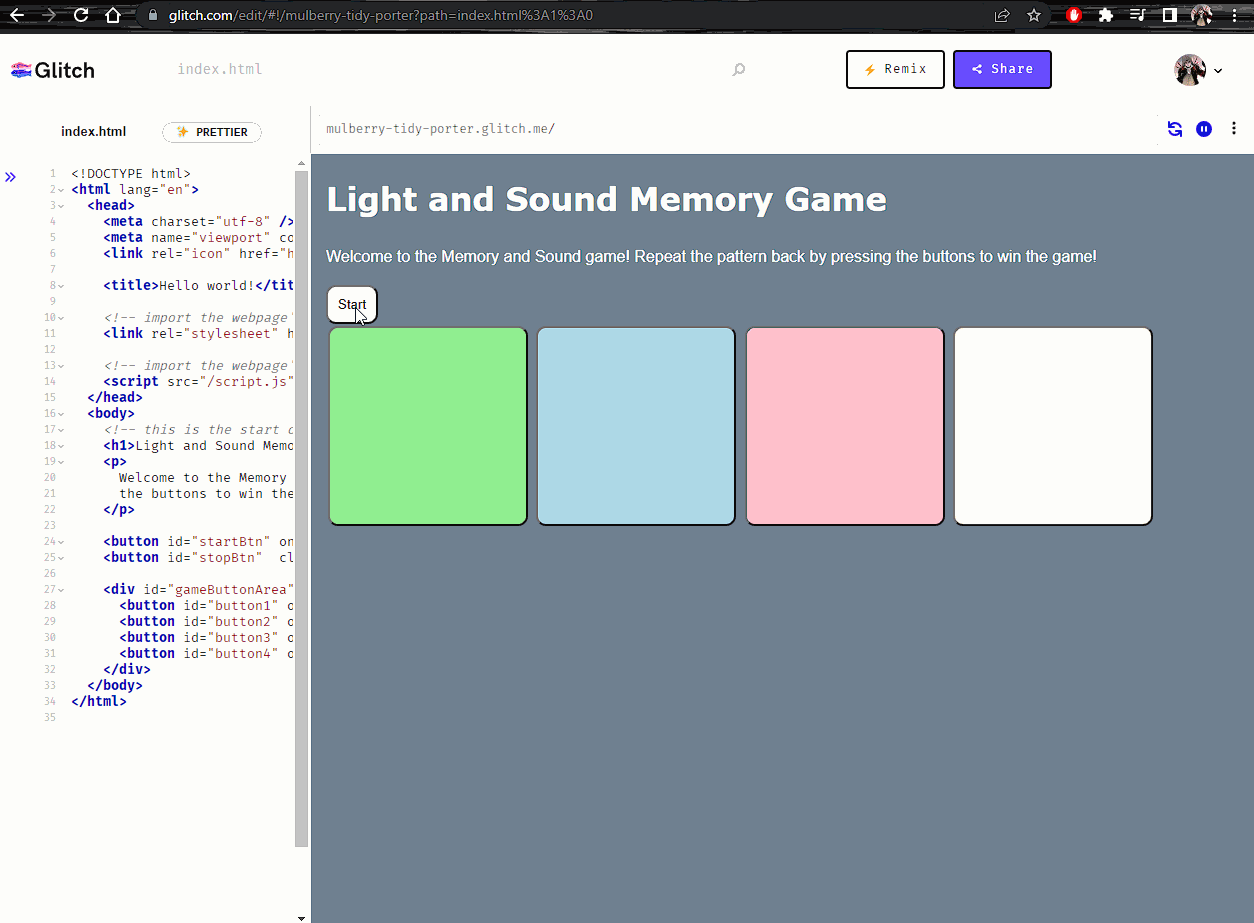This screenshot has width=1254, height=923.
Task: Pause automatic preview refresh
Action: pyautogui.click(x=1203, y=129)
